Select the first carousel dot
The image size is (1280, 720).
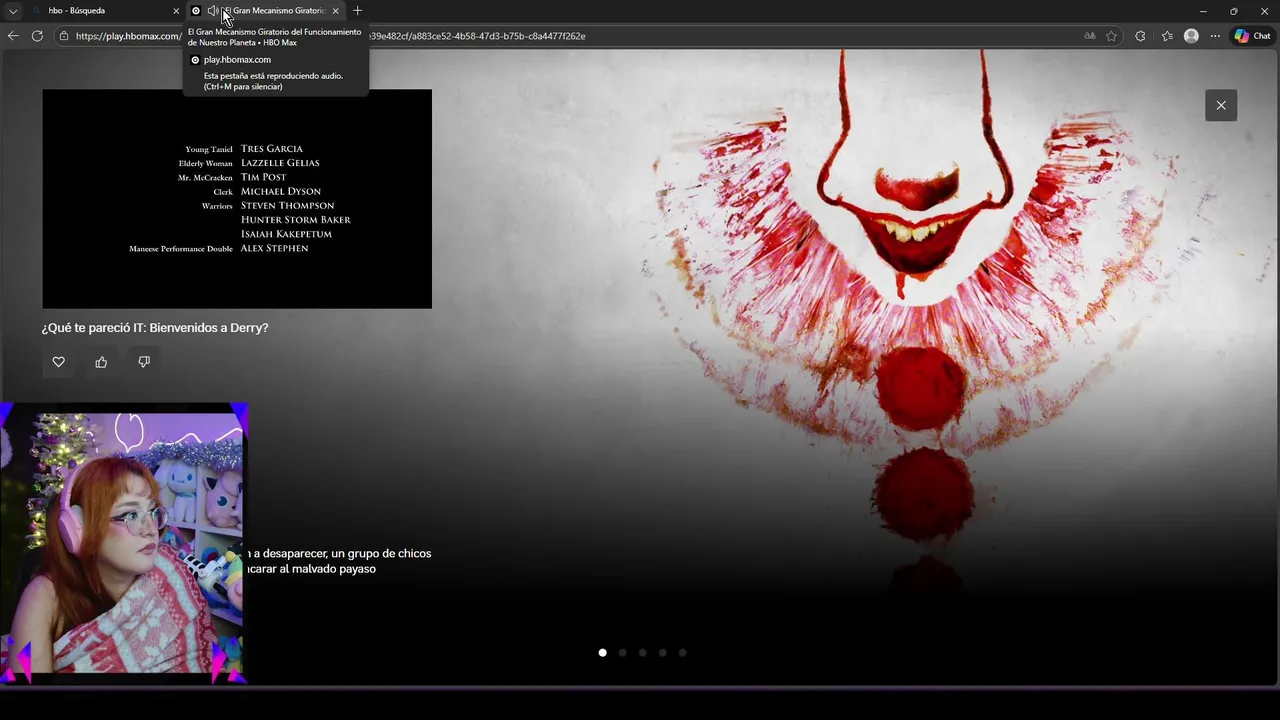602,653
